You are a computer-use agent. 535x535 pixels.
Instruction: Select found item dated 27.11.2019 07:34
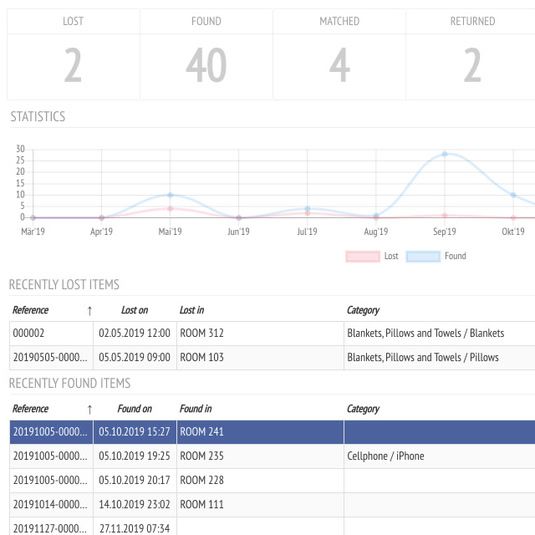point(272,526)
